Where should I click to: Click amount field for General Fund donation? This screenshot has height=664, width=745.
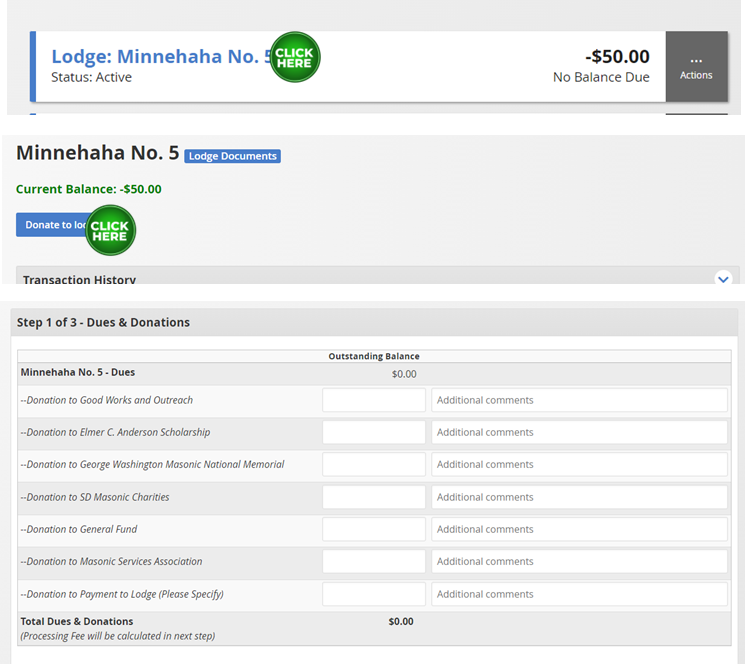[x=373, y=529]
